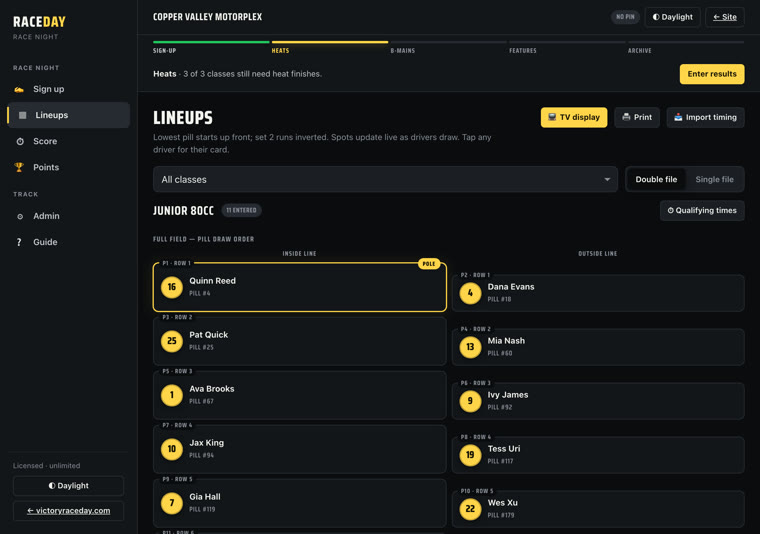760x534 pixels.
Task: Open Quinn Reed's driver card
Action: pyautogui.click(x=300, y=287)
